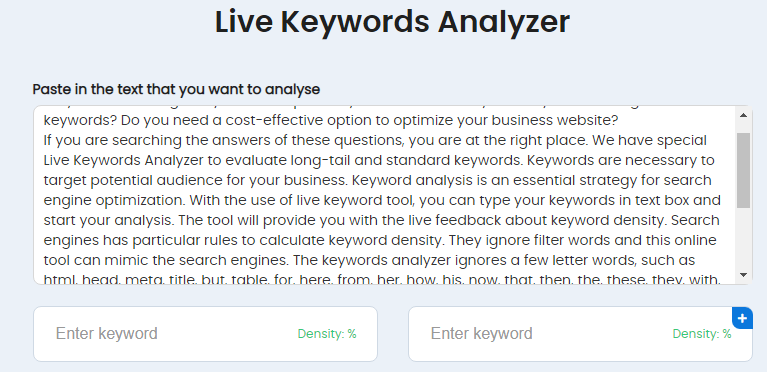Click the empty scrollbar track below the thumb
The width and height of the screenshot is (767, 372).
(743, 238)
